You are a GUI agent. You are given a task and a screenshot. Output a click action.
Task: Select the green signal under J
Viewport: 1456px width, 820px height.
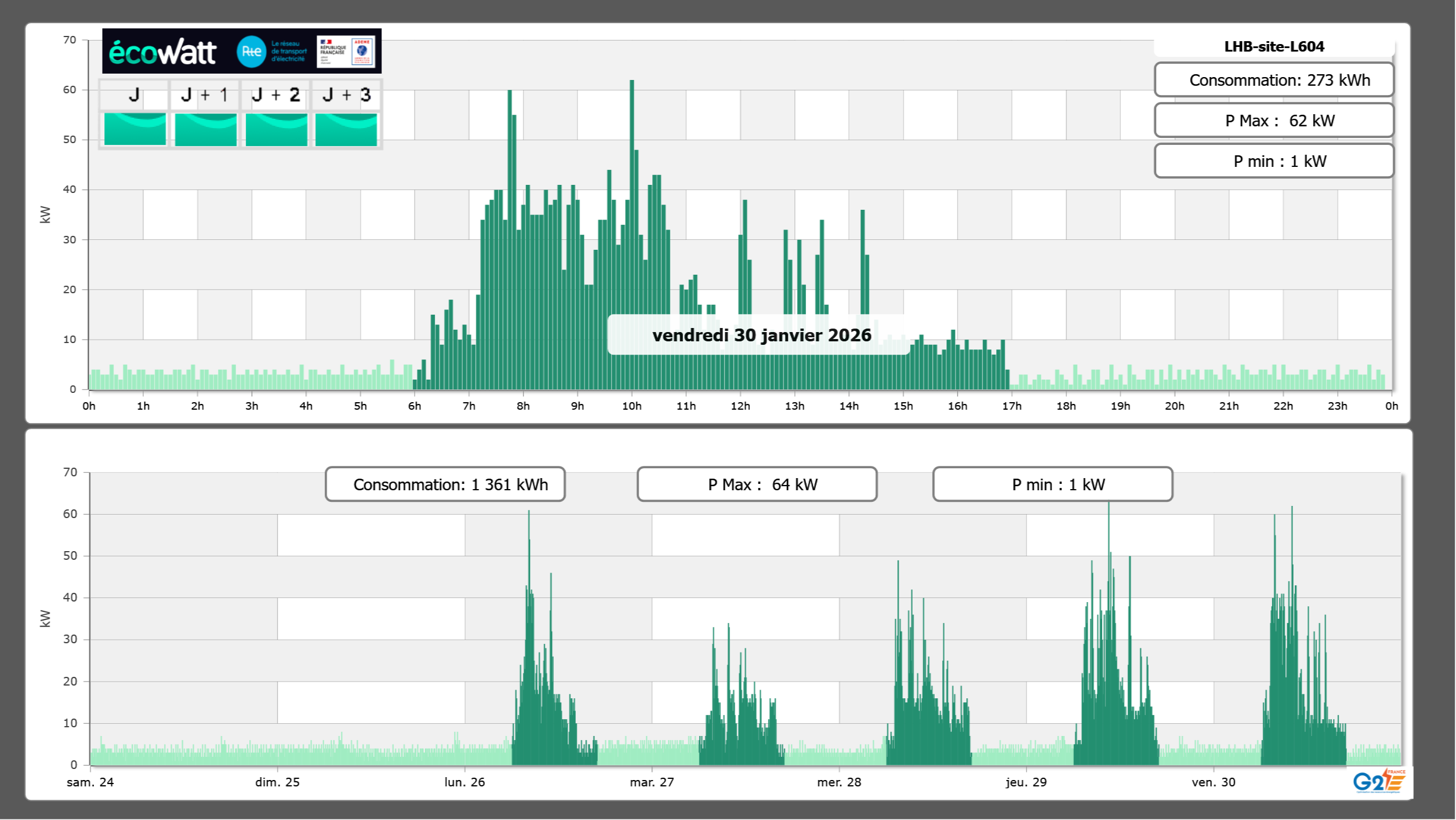point(135,129)
